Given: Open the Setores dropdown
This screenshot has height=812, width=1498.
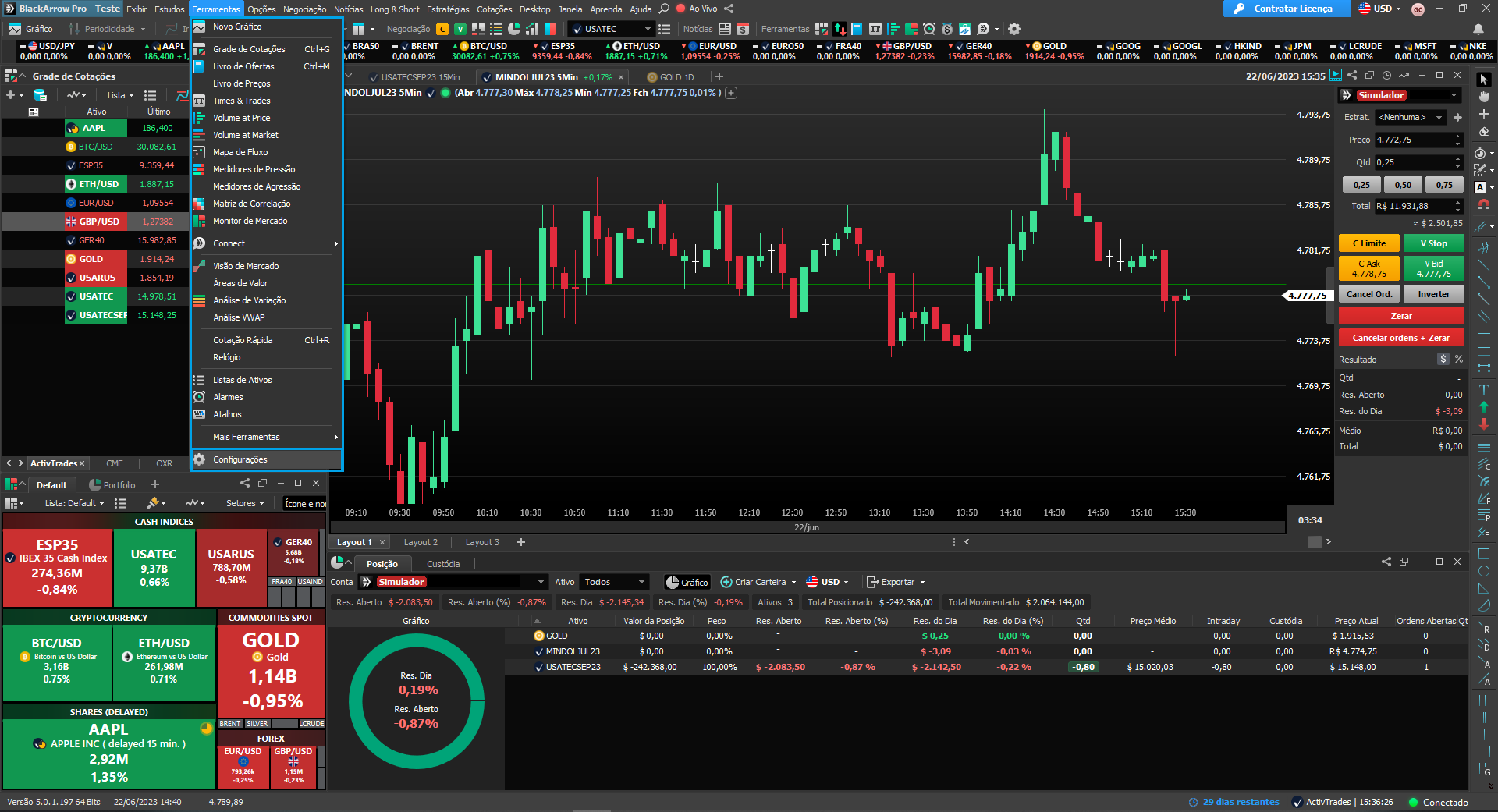Looking at the screenshot, I should pyautogui.click(x=245, y=503).
